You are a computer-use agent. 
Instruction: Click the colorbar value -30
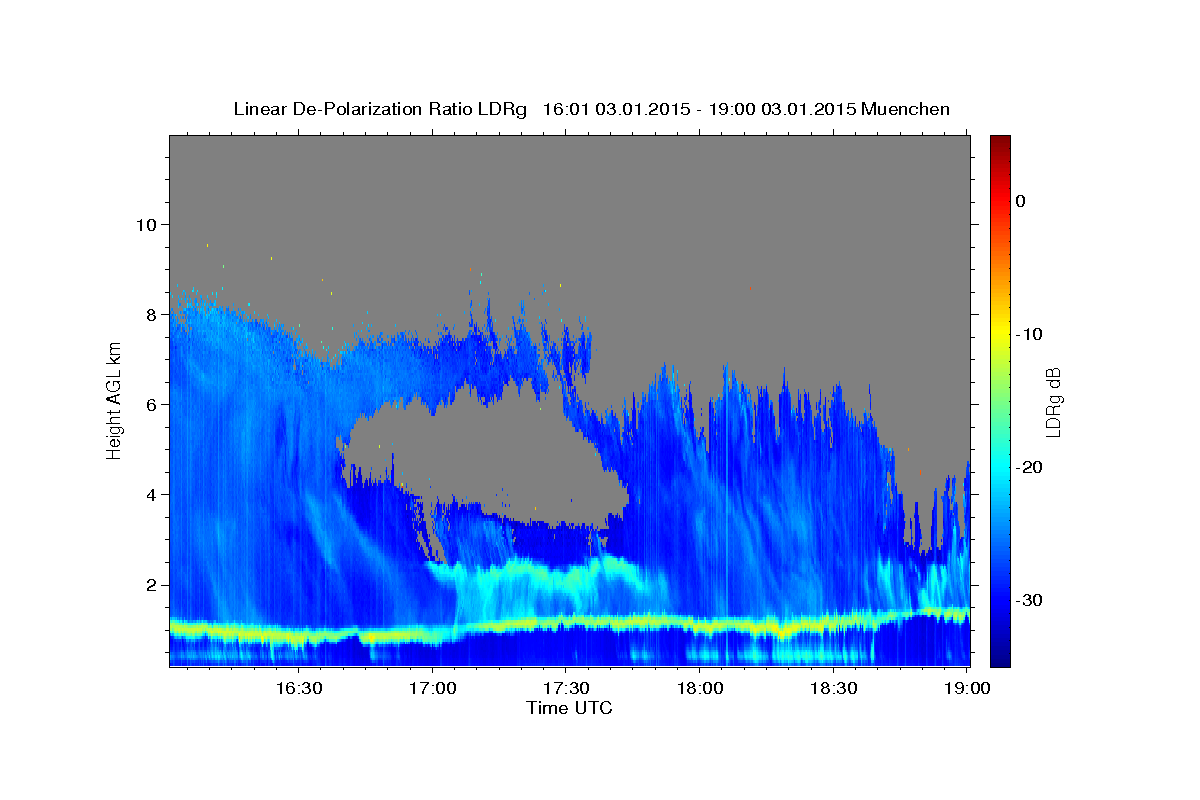[1027, 600]
